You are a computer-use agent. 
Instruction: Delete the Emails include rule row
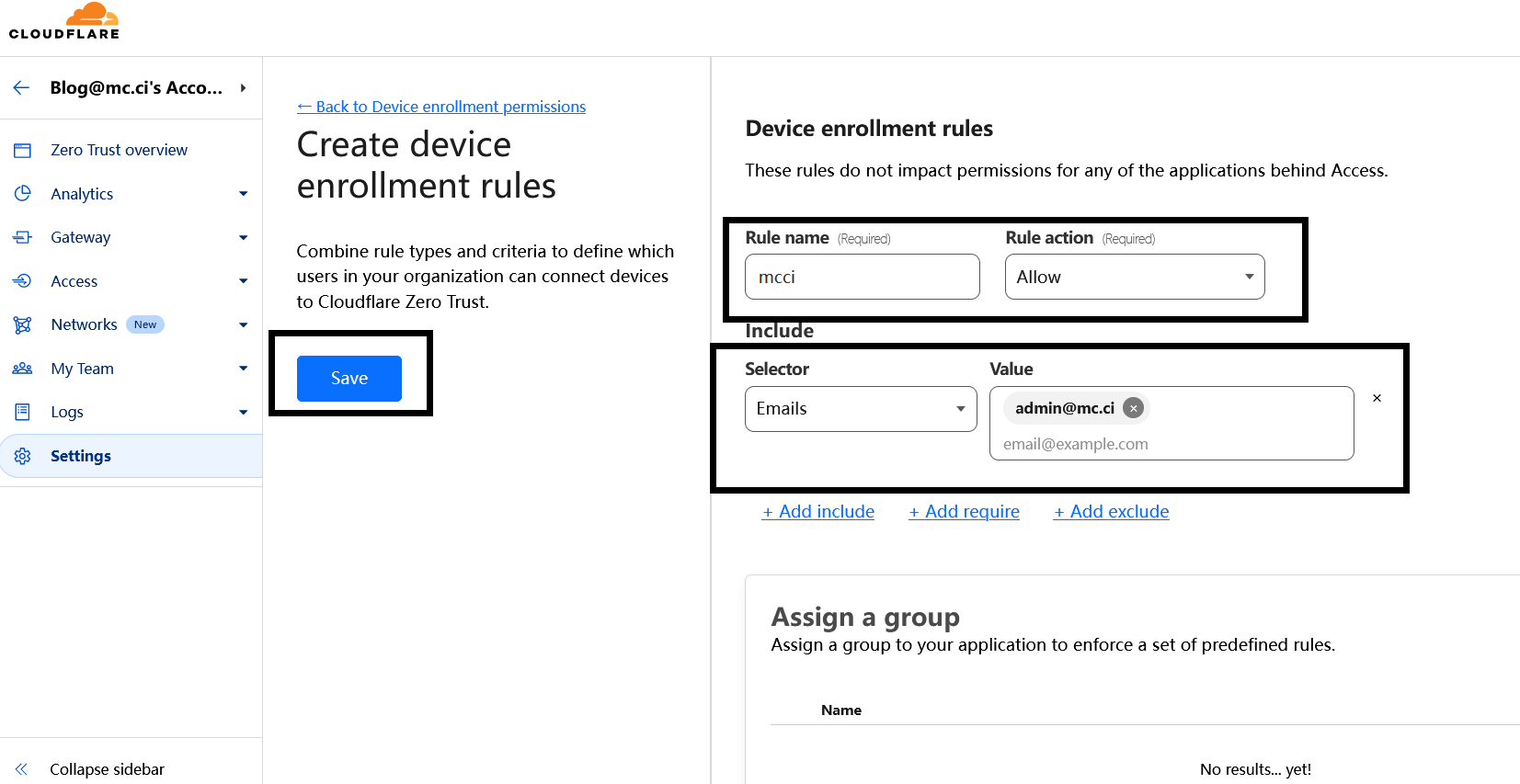tap(1377, 398)
